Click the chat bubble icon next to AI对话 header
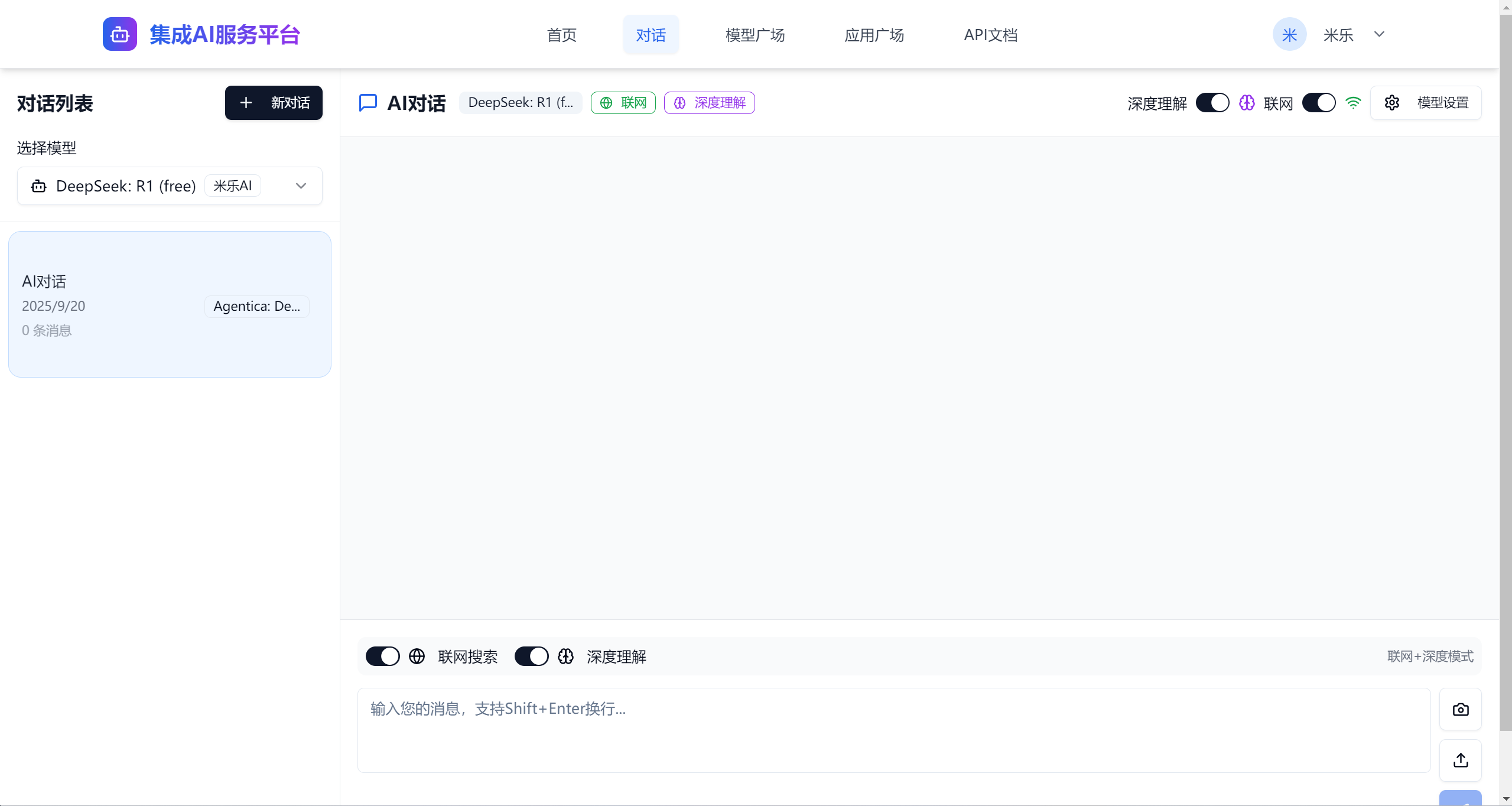Screen dimensions: 1512x806 click(368, 103)
